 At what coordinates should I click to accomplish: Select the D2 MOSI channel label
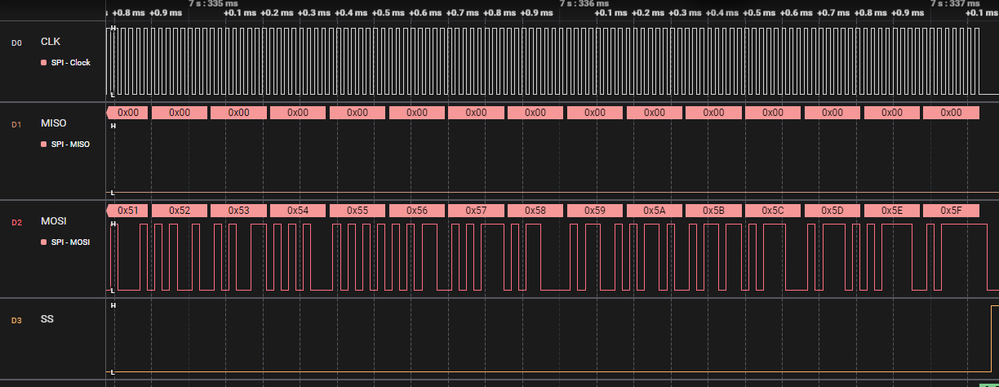(x=53, y=222)
